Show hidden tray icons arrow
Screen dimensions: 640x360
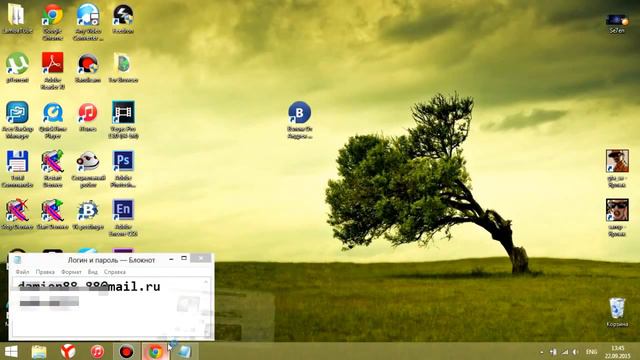tap(542, 352)
